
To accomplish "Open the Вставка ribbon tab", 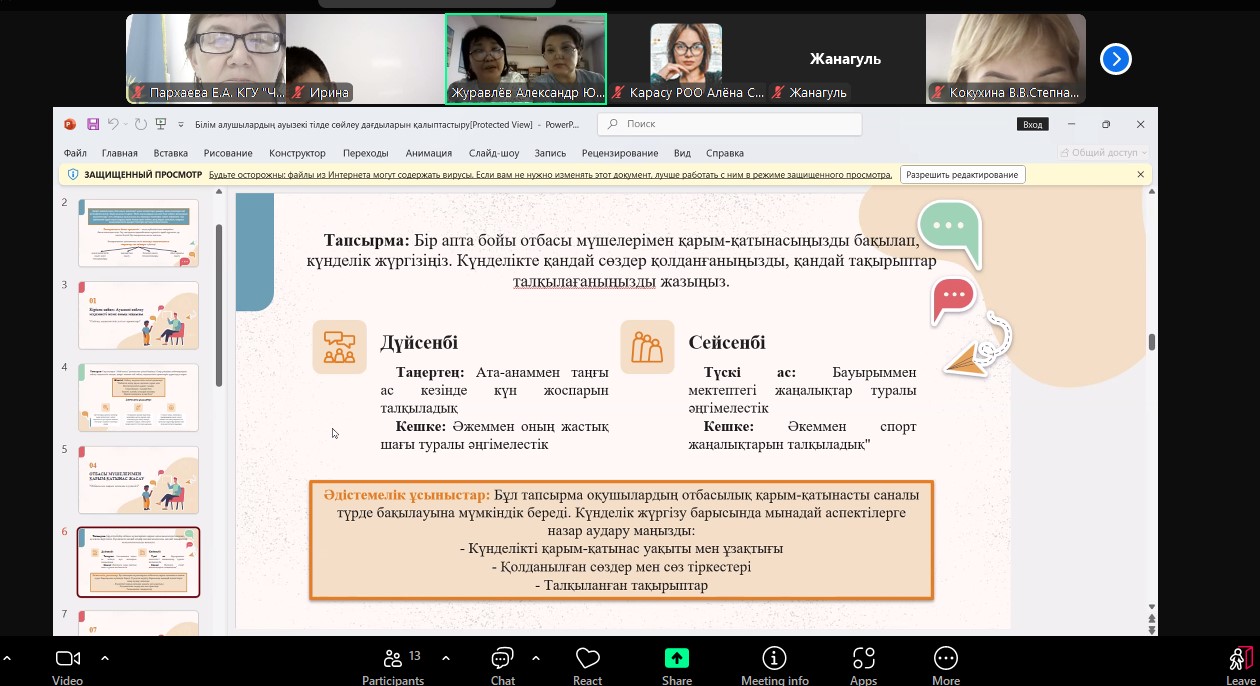I will click(171, 153).
